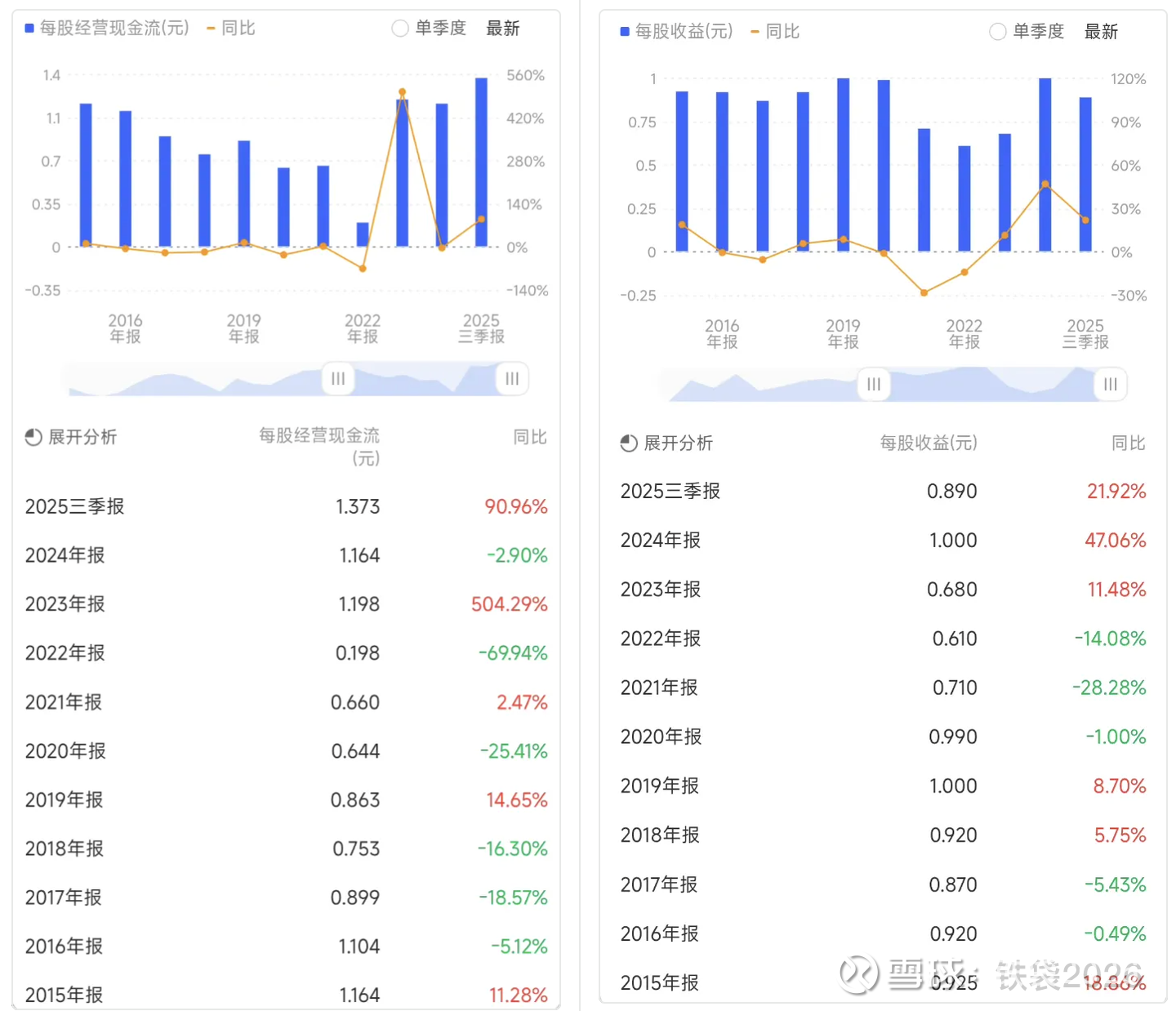Click the 47.06% peak point on EPS line
The image size is (1176, 1011).
(1045, 185)
